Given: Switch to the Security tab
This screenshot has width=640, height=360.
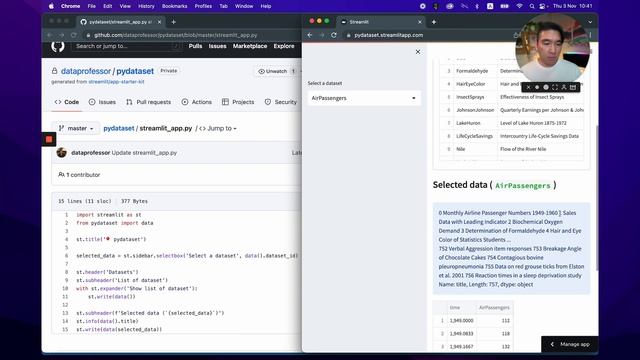Looking at the screenshot, I should coord(281,102).
